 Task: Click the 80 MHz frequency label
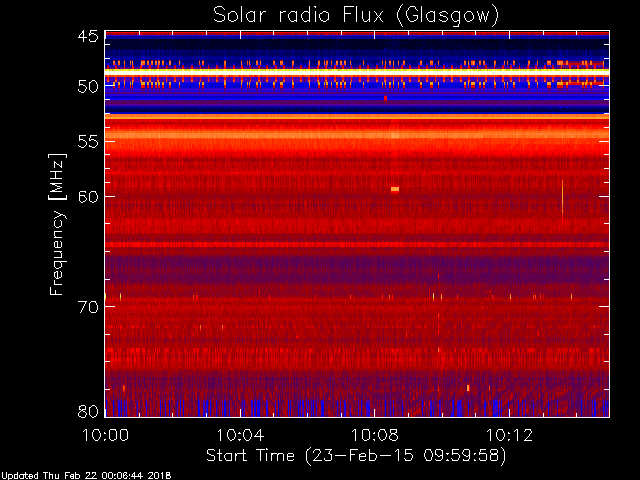[x=88, y=411]
